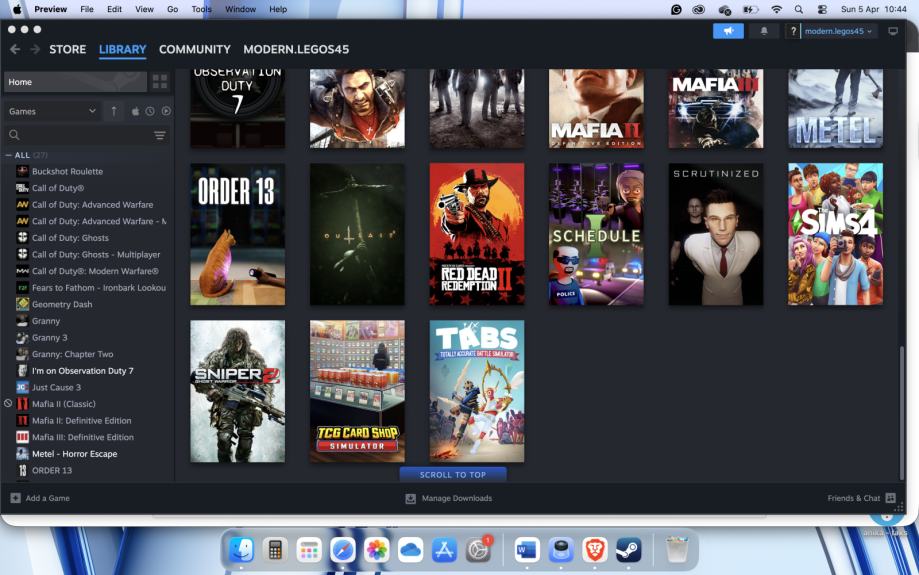919x575 pixels.
Task: Click the Manage Downloads icon
Action: 410,498
